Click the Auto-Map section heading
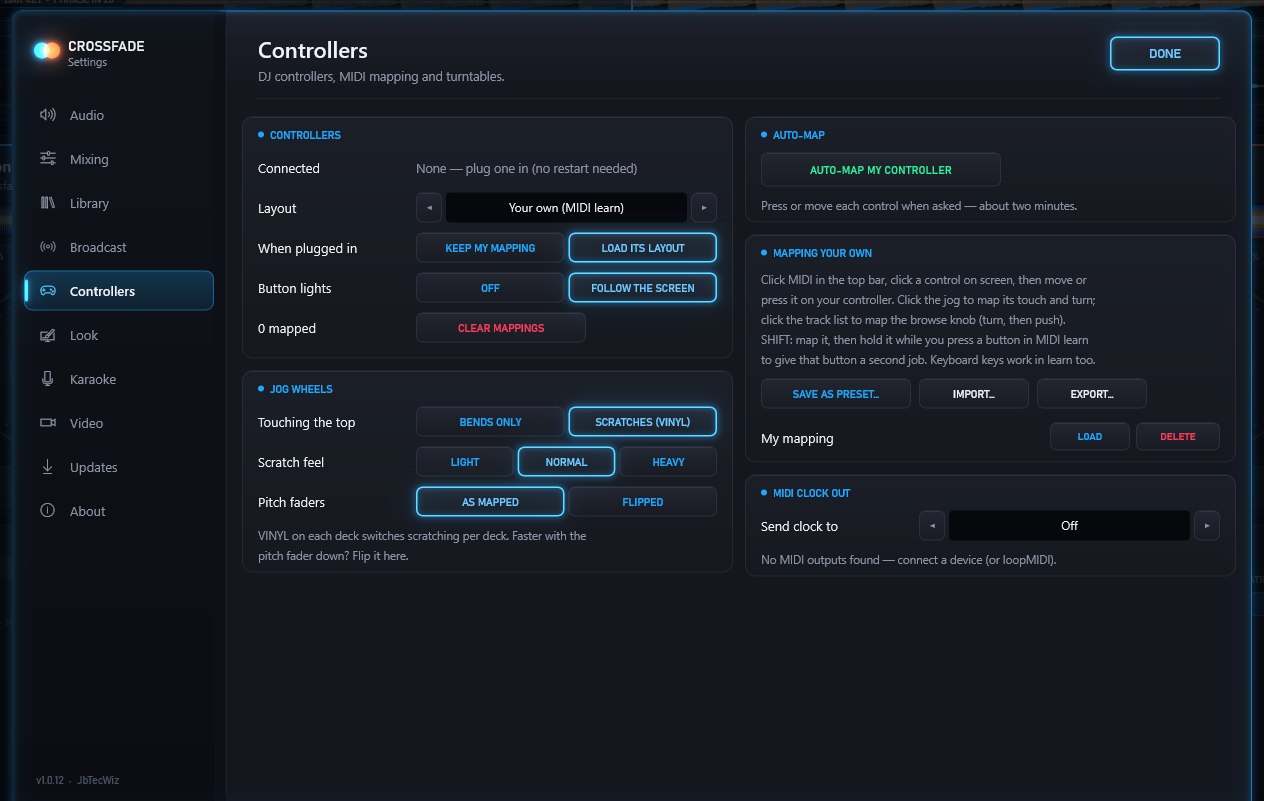Viewport: 1264px width, 801px height. (x=798, y=135)
